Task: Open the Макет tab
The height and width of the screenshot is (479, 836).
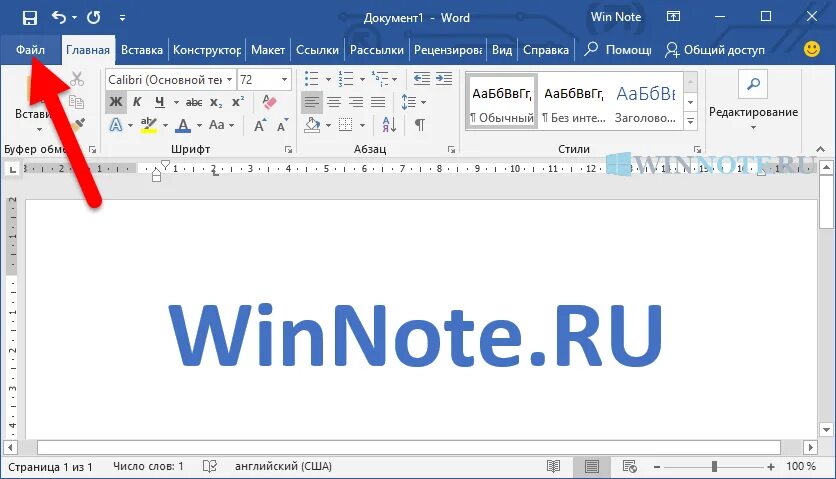Action: [x=268, y=50]
